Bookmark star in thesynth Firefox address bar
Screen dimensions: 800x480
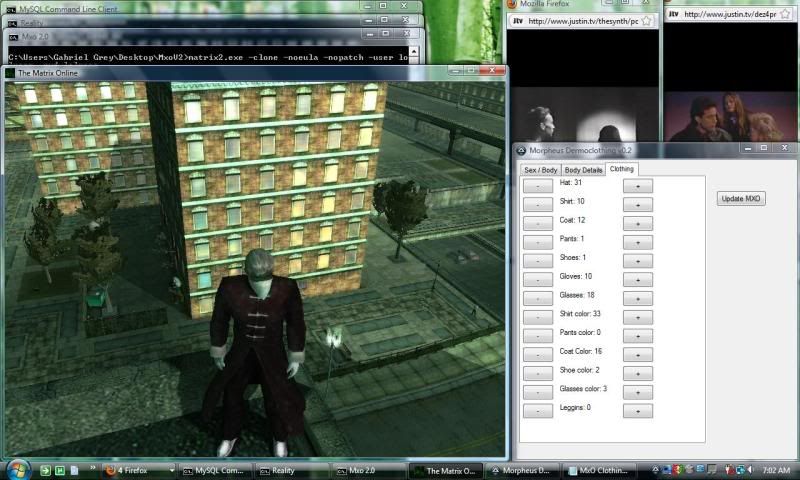coord(646,21)
